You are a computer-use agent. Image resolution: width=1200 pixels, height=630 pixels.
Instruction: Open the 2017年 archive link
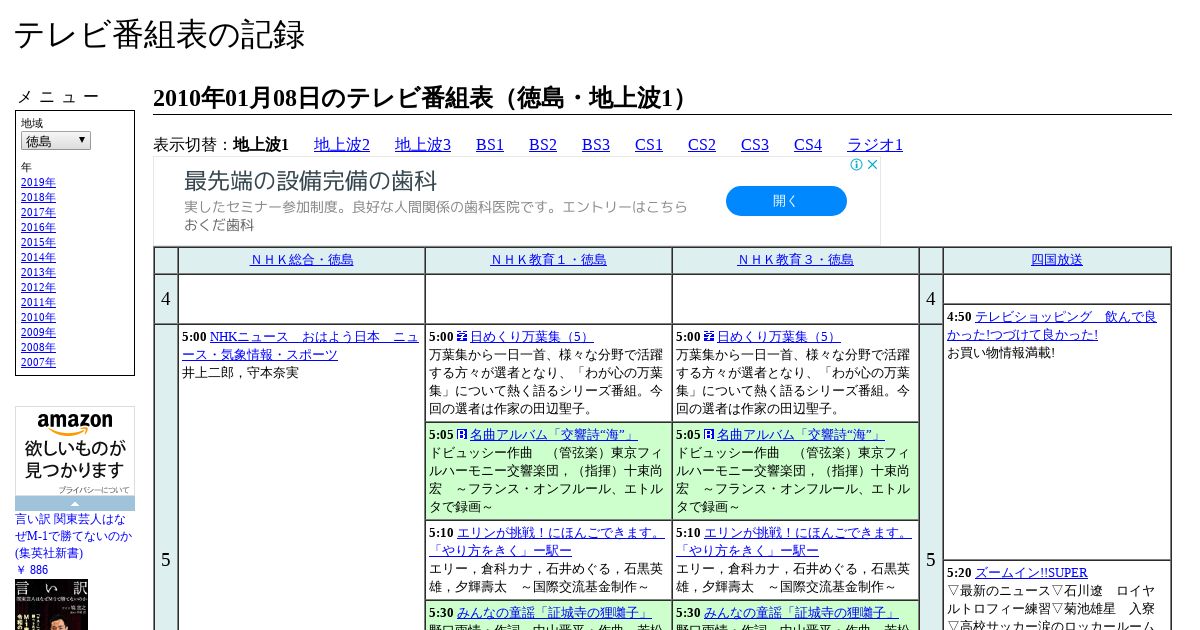pyautogui.click(x=38, y=213)
